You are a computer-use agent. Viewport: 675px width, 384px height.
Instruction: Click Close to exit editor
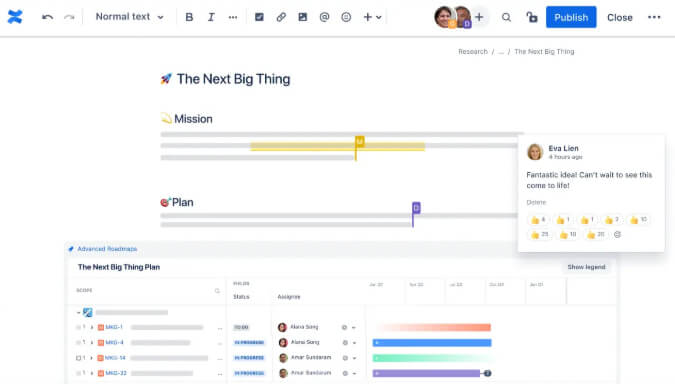coord(619,18)
